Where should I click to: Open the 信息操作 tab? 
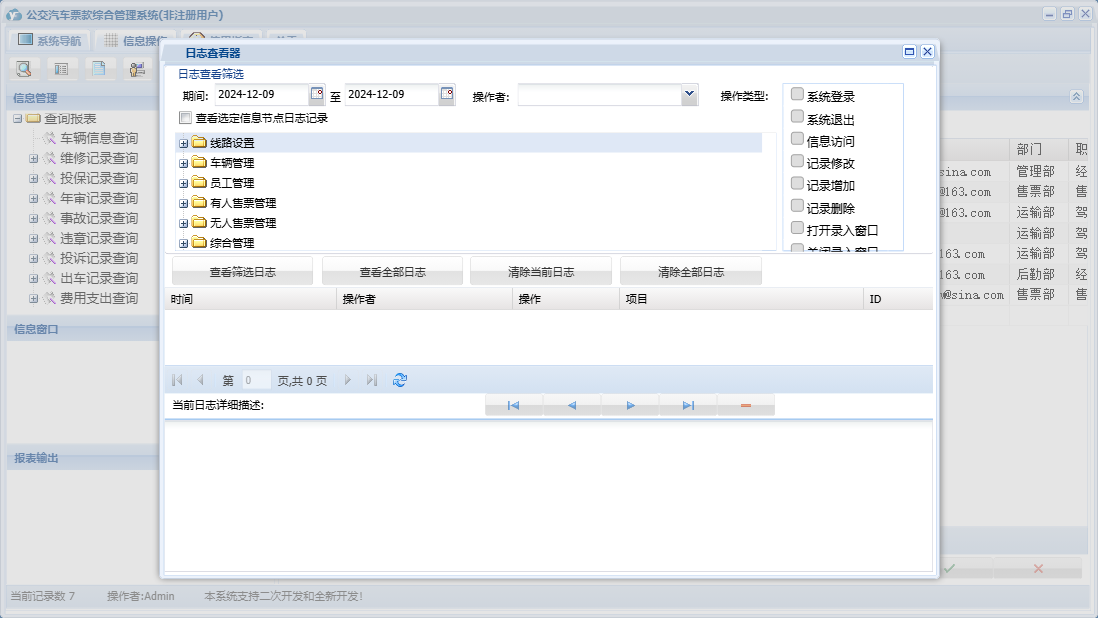(x=135, y=41)
